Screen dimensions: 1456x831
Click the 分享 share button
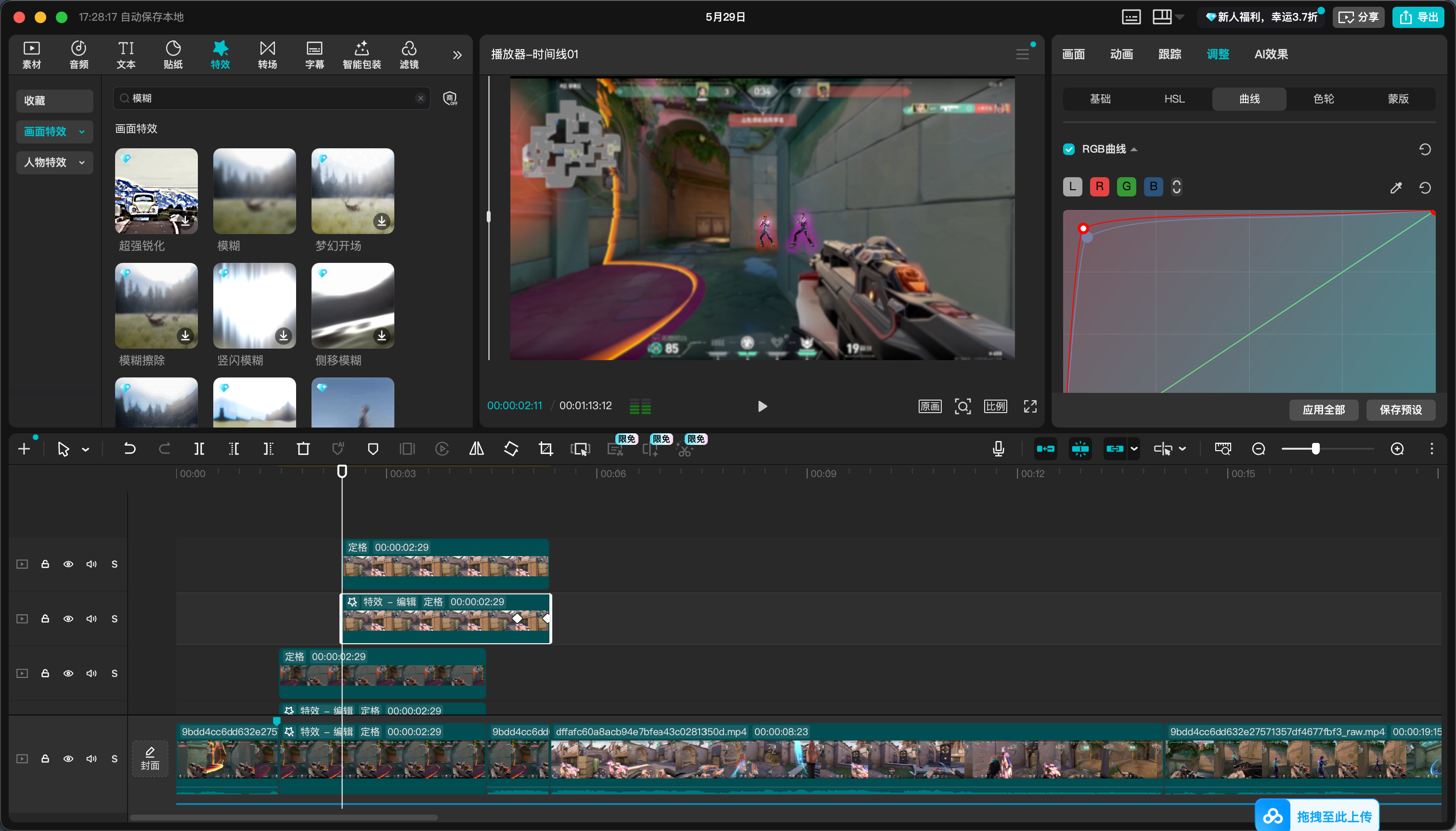pos(1358,17)
